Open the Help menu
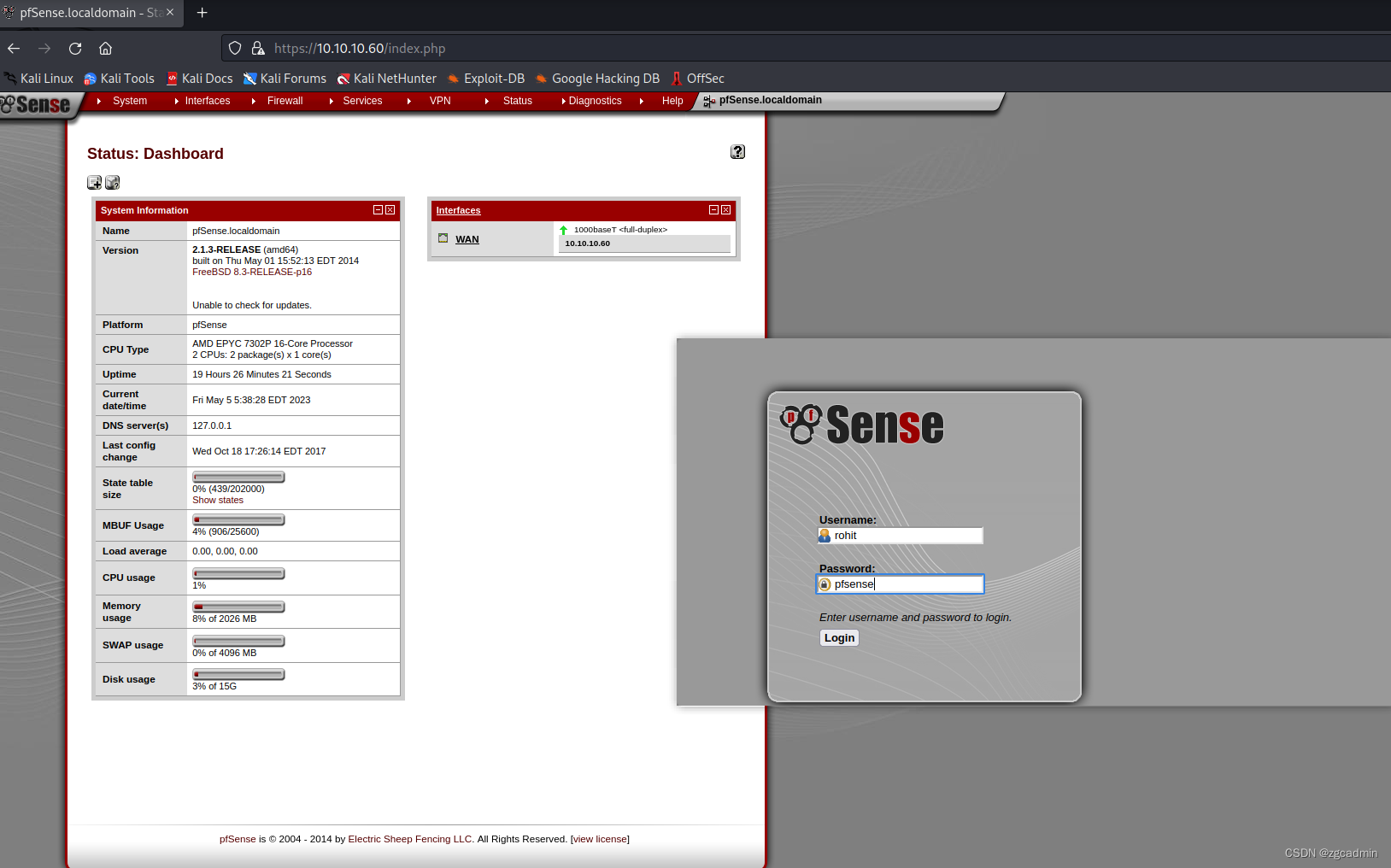The width and height of the screenshot is (1391, 868). click(672, 101)
